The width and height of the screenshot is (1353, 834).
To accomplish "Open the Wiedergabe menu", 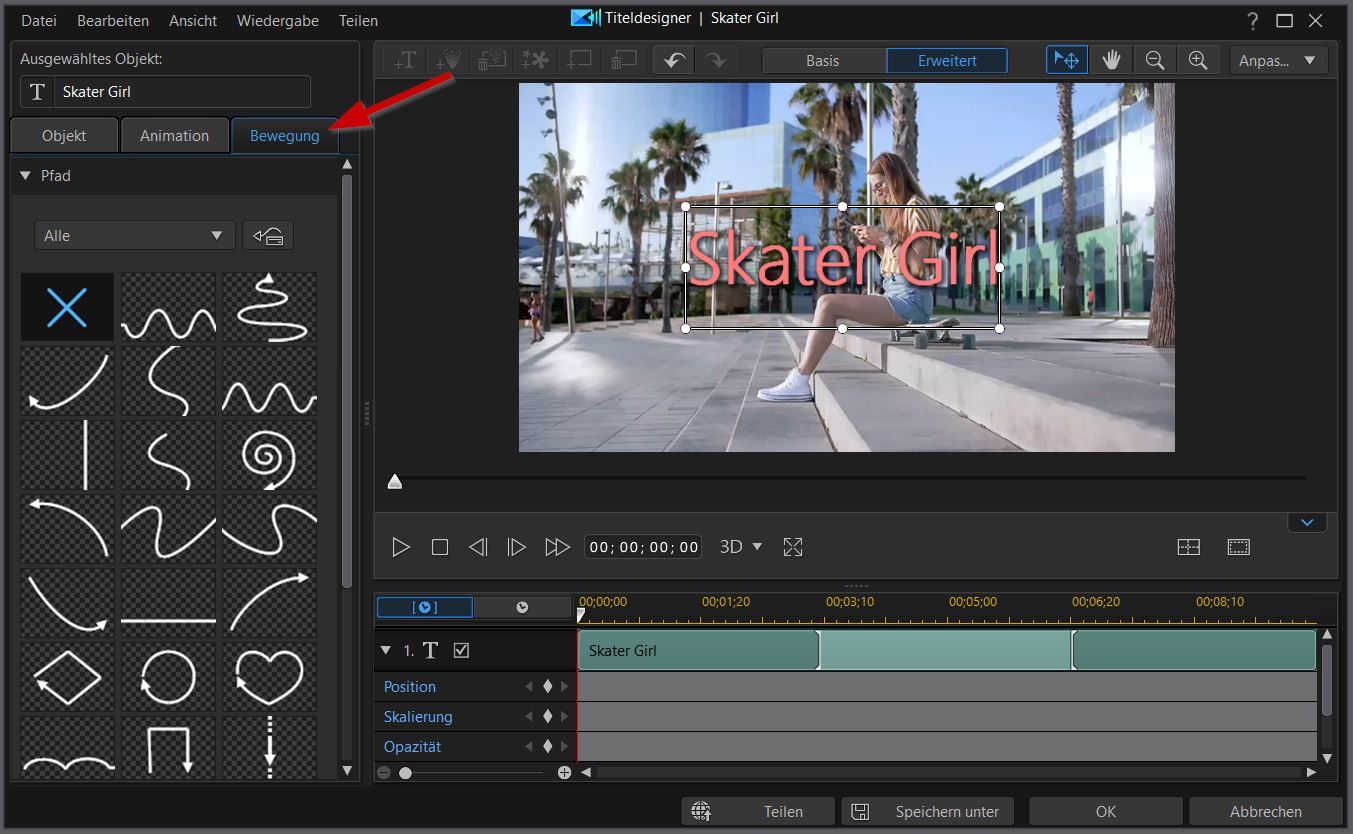I will coord(277,20).
